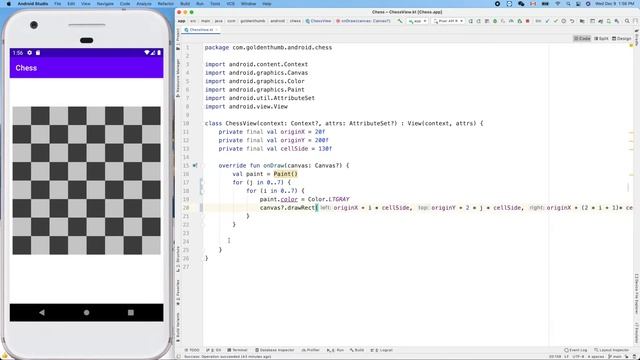640x360 pixels.
Task: Open the Analyze menu
Action: (144, 4)
